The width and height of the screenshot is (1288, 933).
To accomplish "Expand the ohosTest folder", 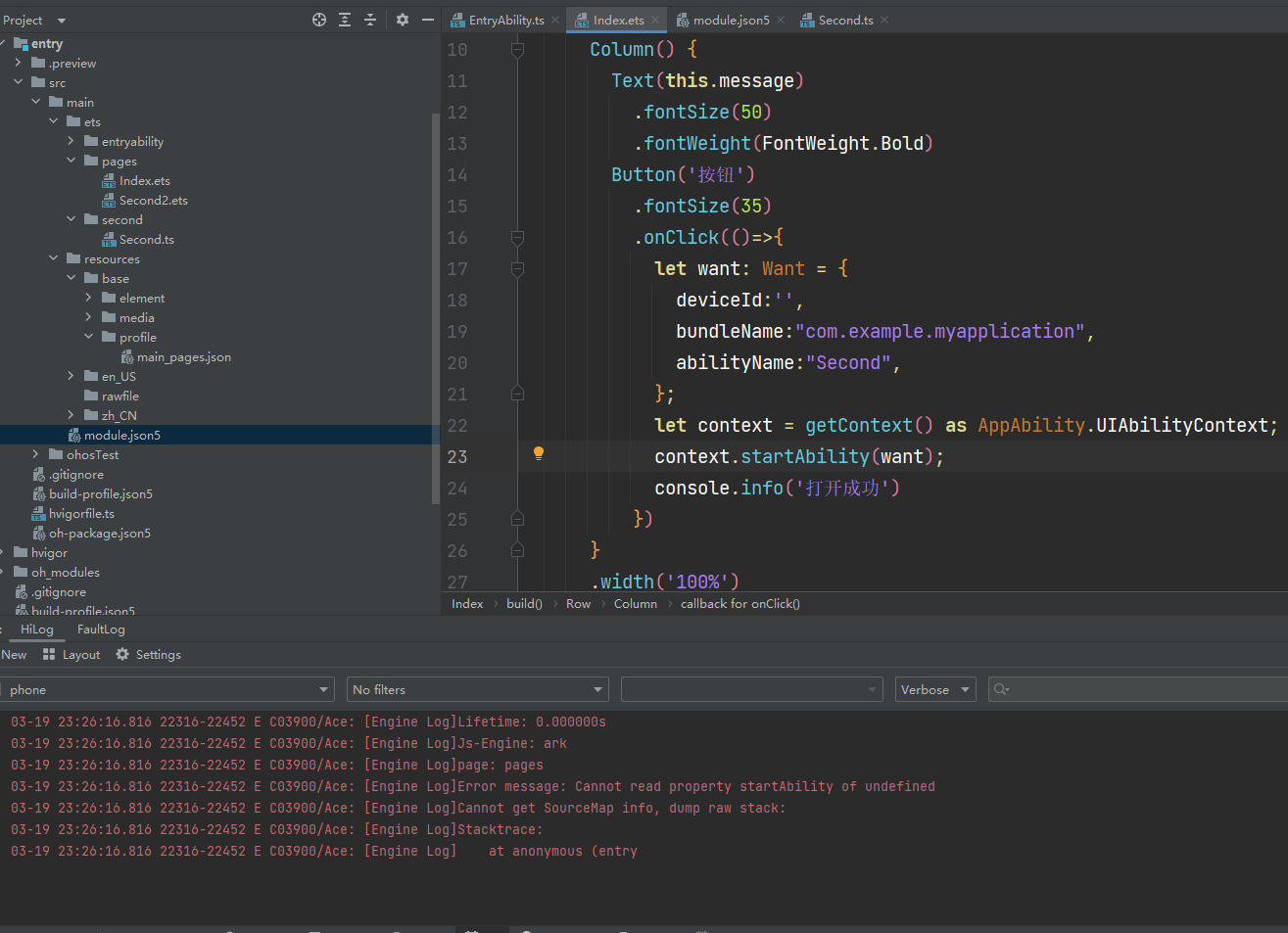I will tap(36, 454).
